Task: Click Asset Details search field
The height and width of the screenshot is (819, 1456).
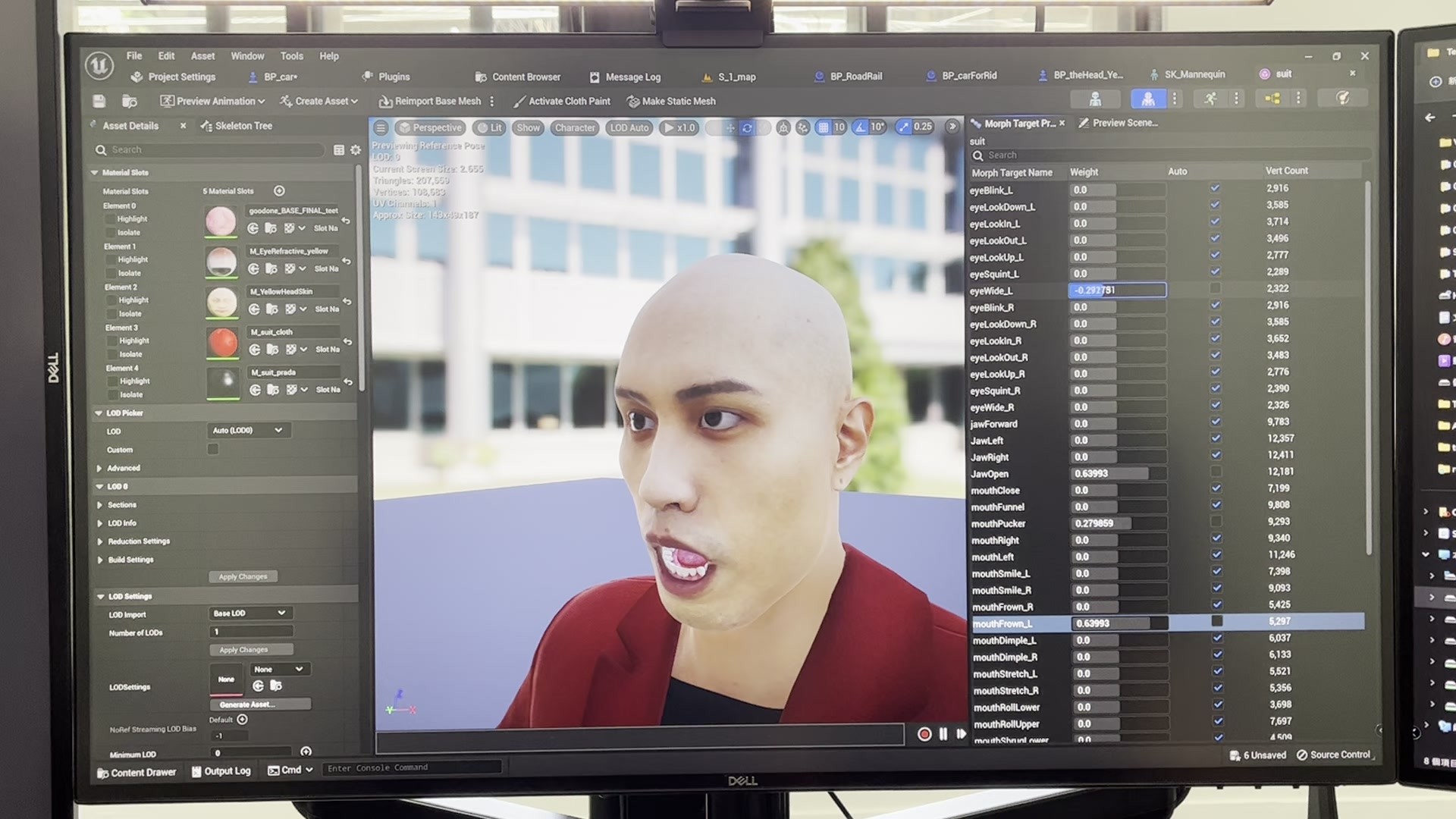Action: pos(209,150)
